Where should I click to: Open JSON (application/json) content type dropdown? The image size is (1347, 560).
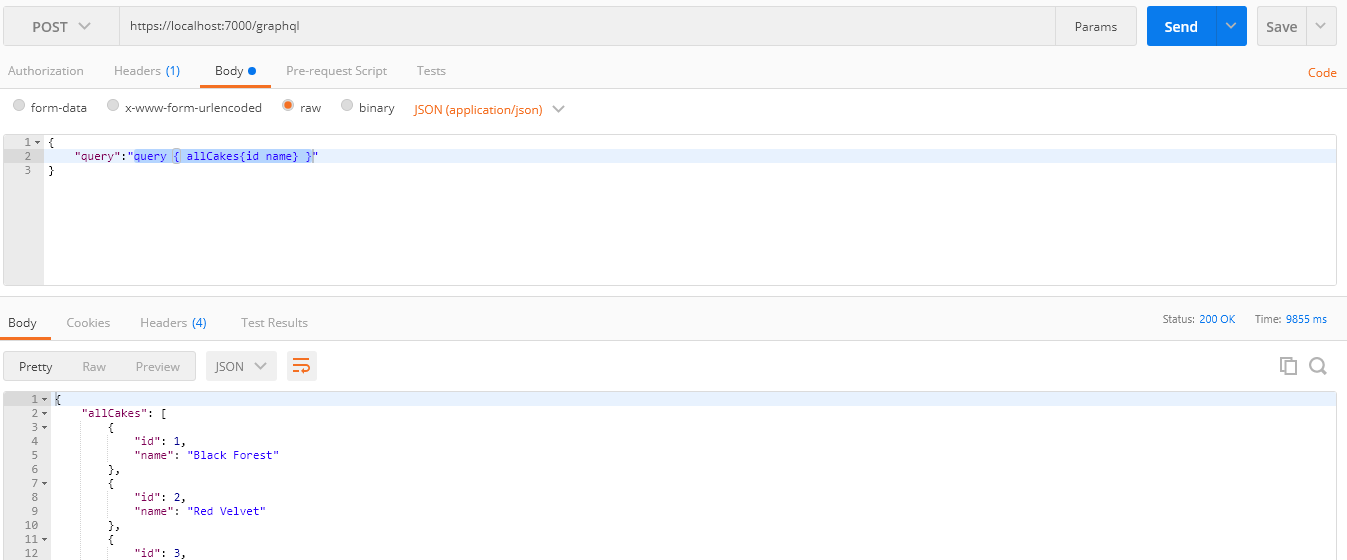[x=489, y=109]
